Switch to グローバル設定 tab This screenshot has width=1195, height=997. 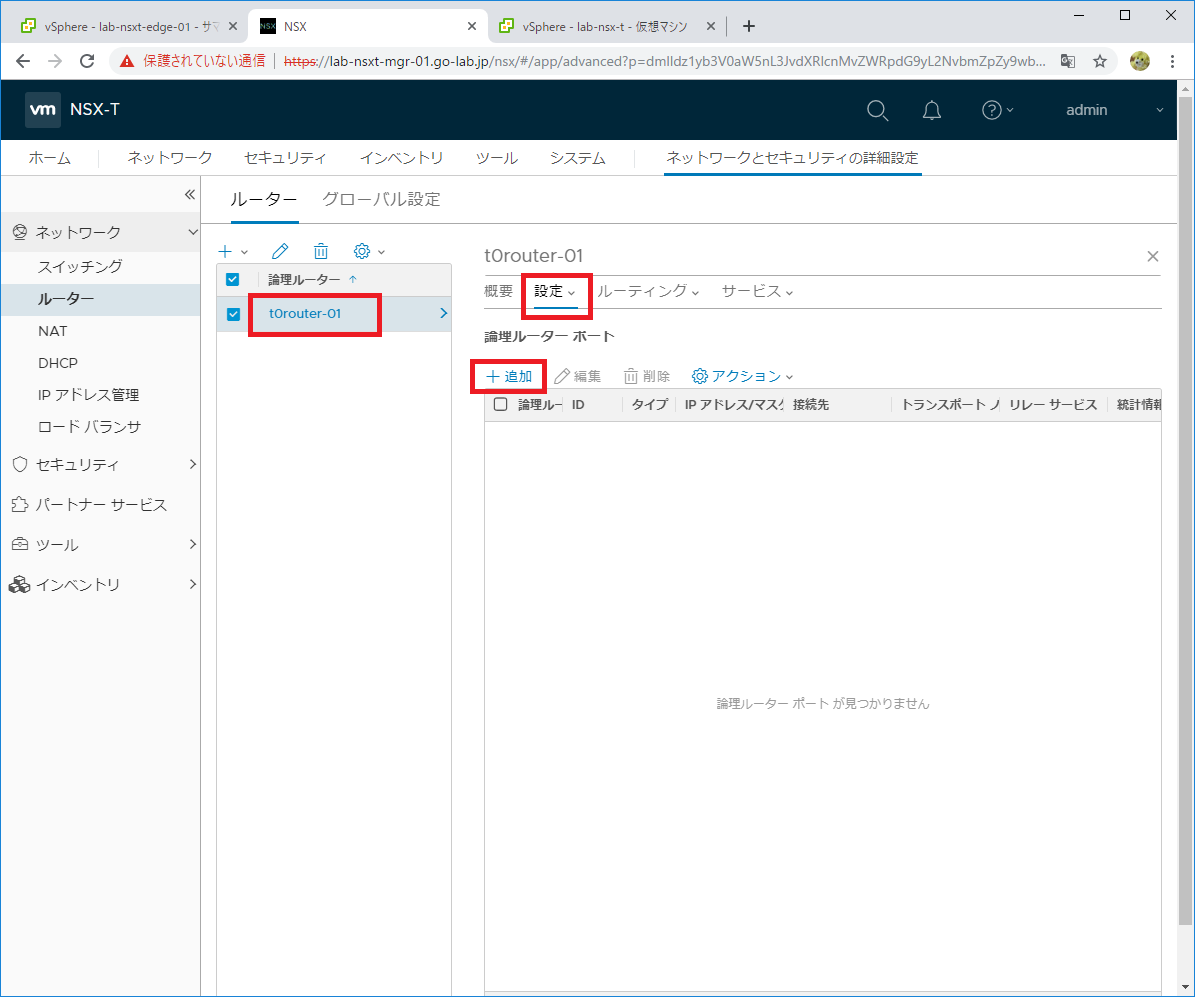pos(381,200)
